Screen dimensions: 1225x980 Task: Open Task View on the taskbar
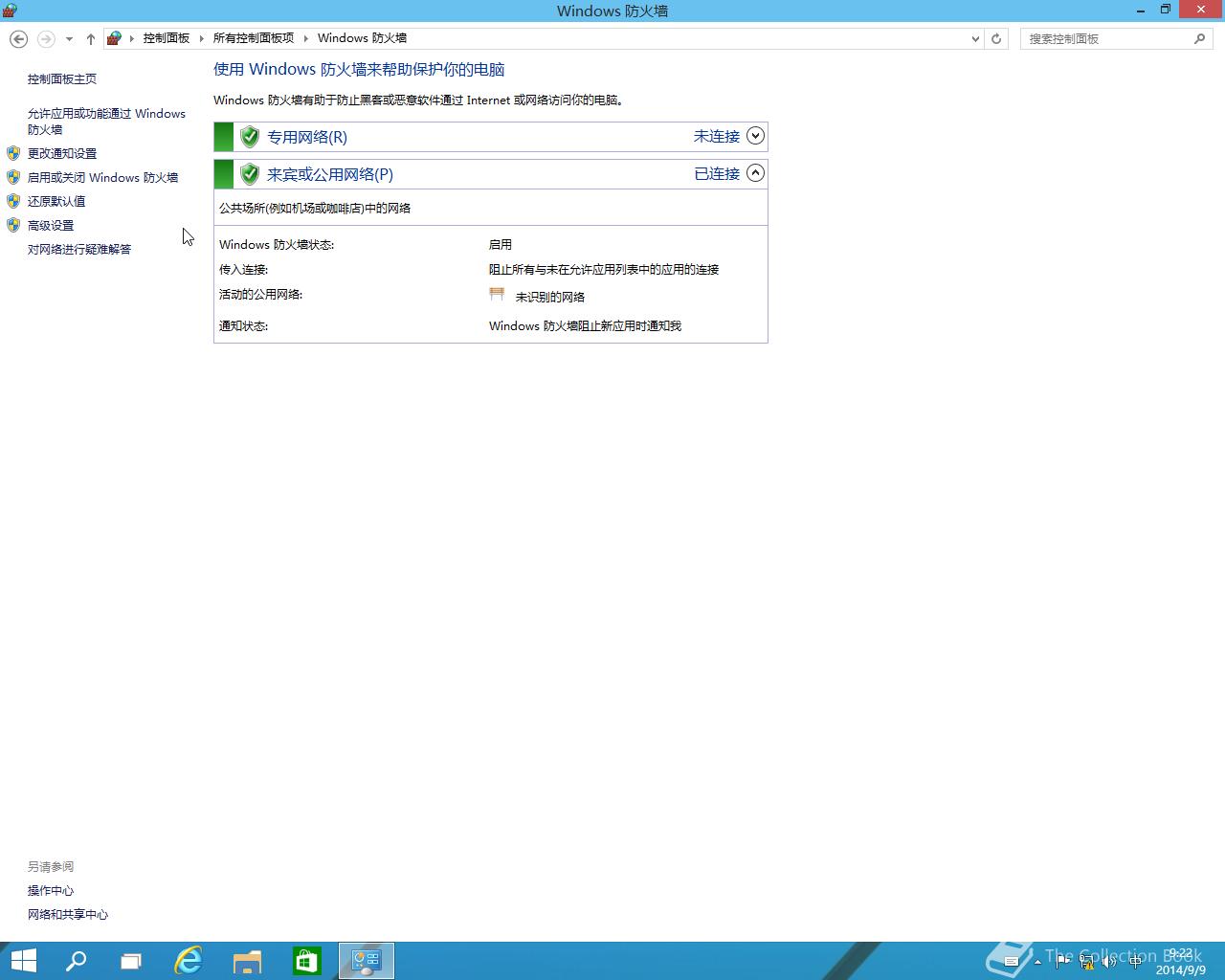click(131, 961)
